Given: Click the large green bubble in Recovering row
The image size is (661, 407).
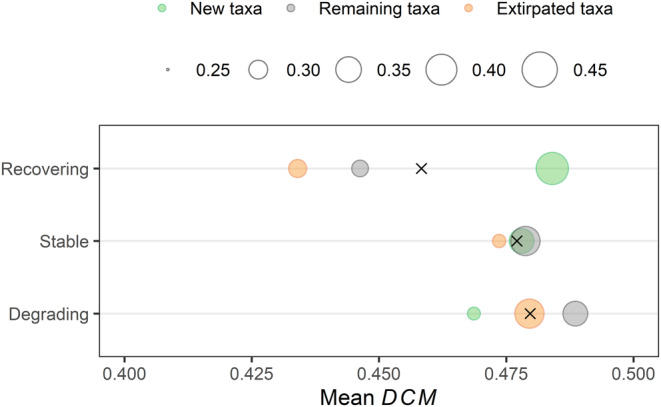Looking at the screenshot, I should (x=552, y=169).
